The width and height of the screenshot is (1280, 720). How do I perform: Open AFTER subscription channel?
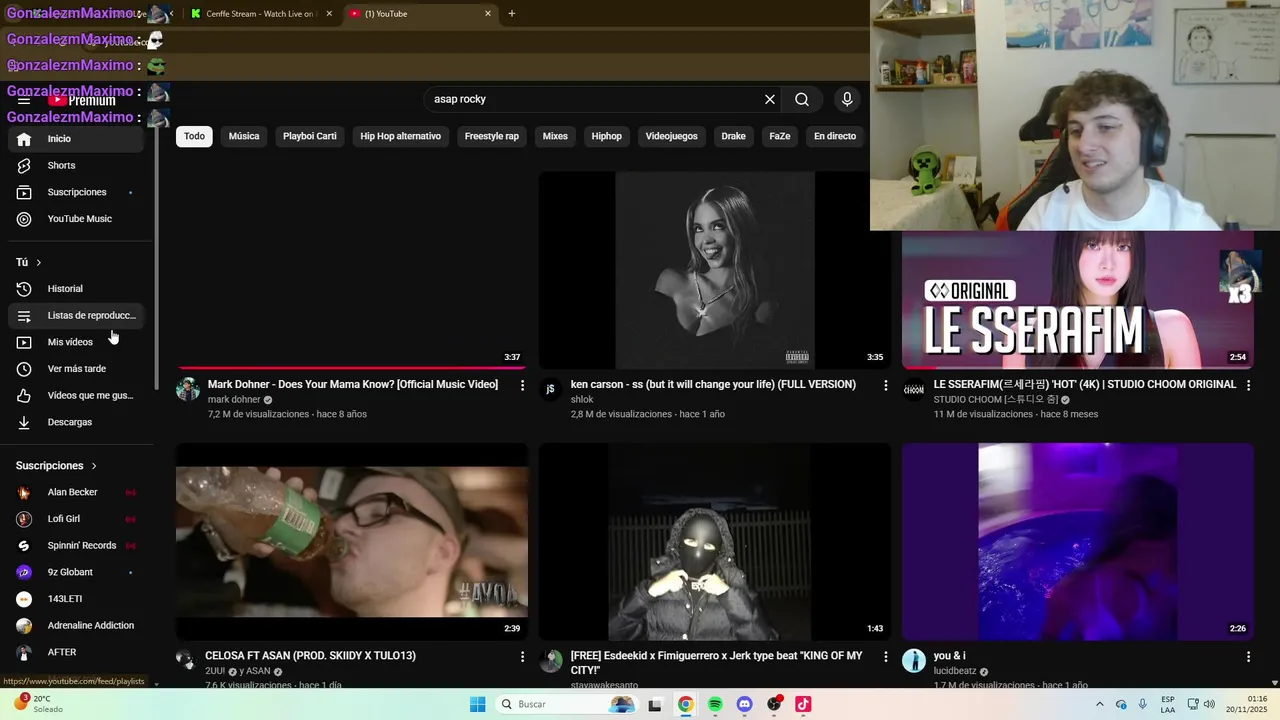[x=77, y=652]
